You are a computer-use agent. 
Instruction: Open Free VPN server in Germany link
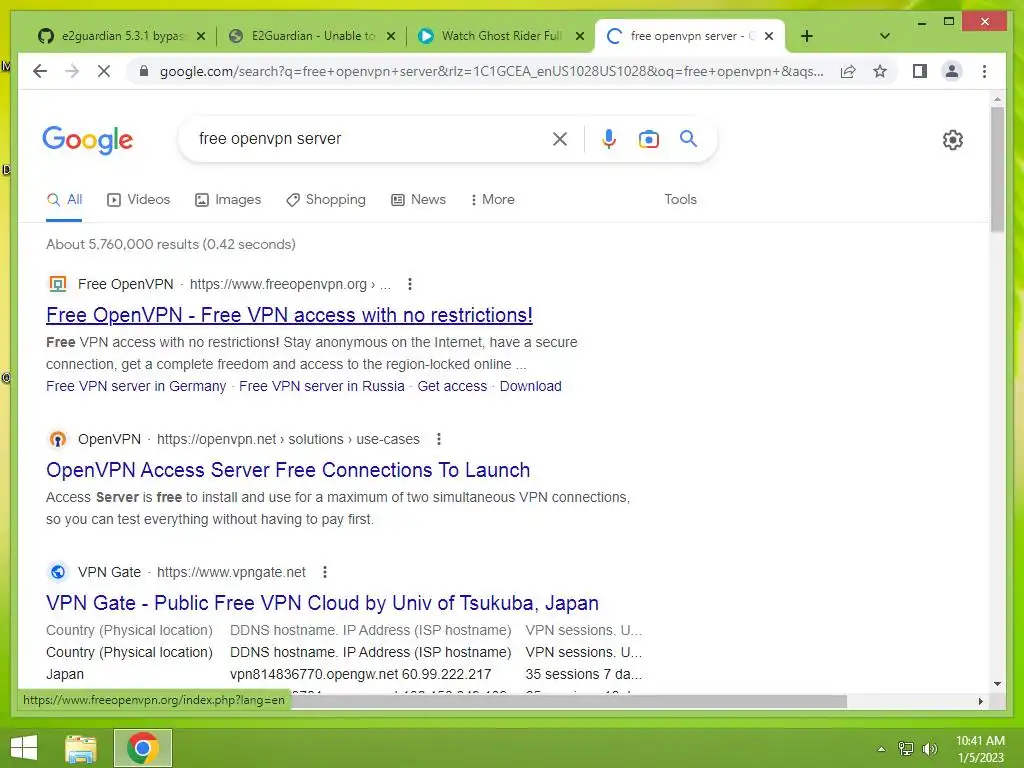136,386
